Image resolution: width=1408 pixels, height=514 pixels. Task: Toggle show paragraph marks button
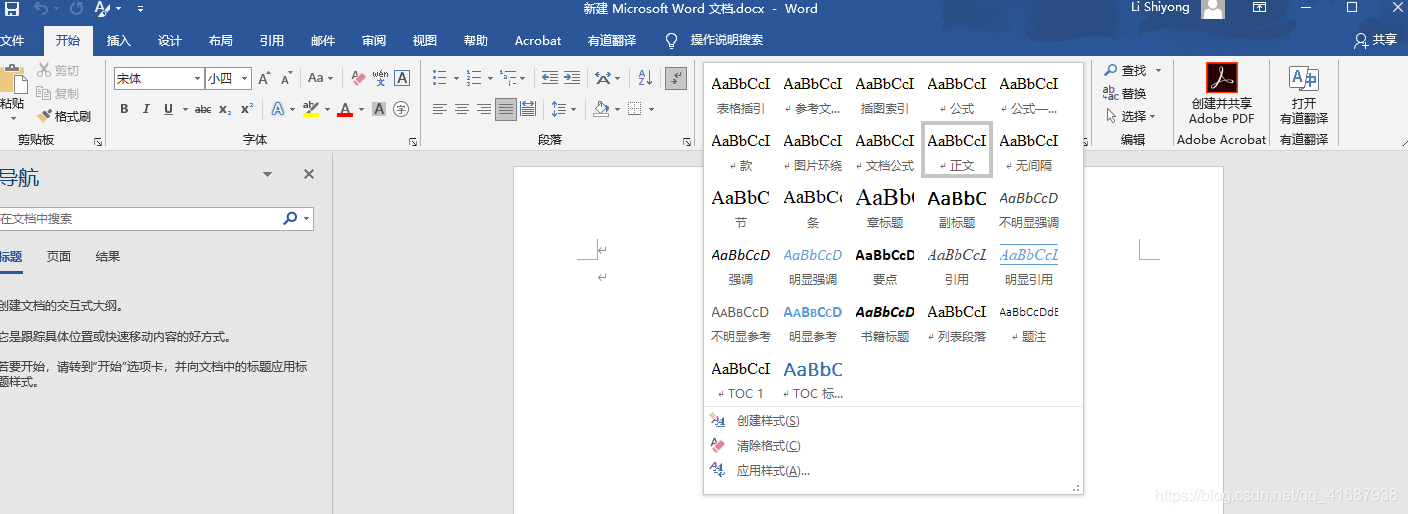point(676,78)
